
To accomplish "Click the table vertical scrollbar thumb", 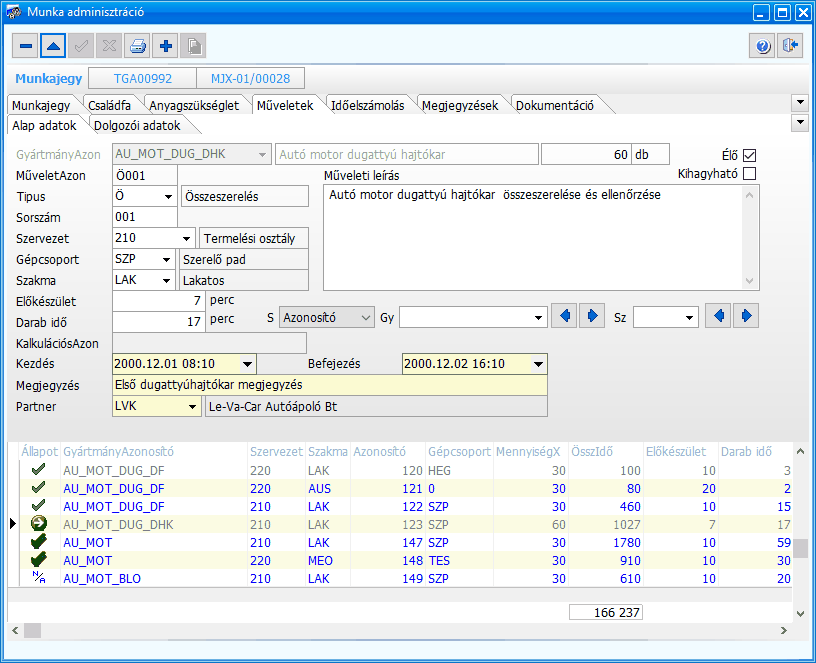I will click(800, 548).
